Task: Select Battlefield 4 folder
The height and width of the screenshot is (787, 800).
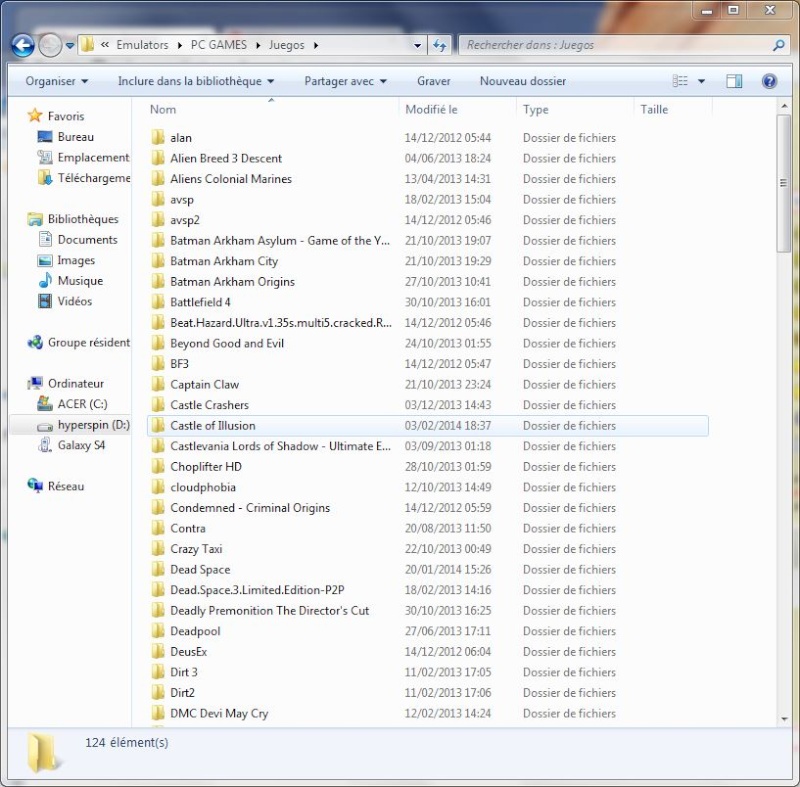Action: 201,302
